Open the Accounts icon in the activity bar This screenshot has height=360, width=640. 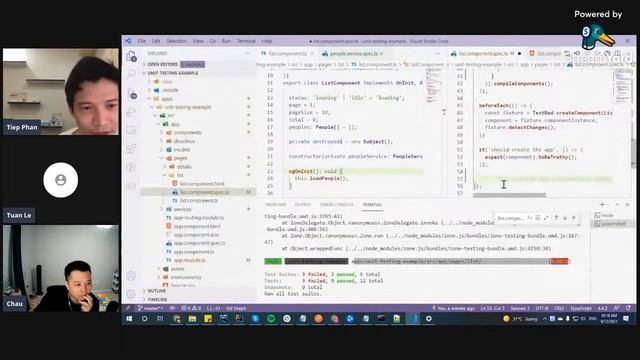pyautogui.click(x=131, y=276)
